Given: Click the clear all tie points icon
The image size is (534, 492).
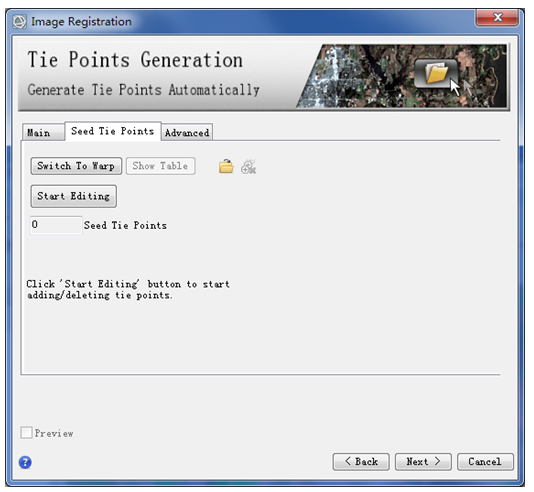Looking at the screenshot, I should [249, 166].
